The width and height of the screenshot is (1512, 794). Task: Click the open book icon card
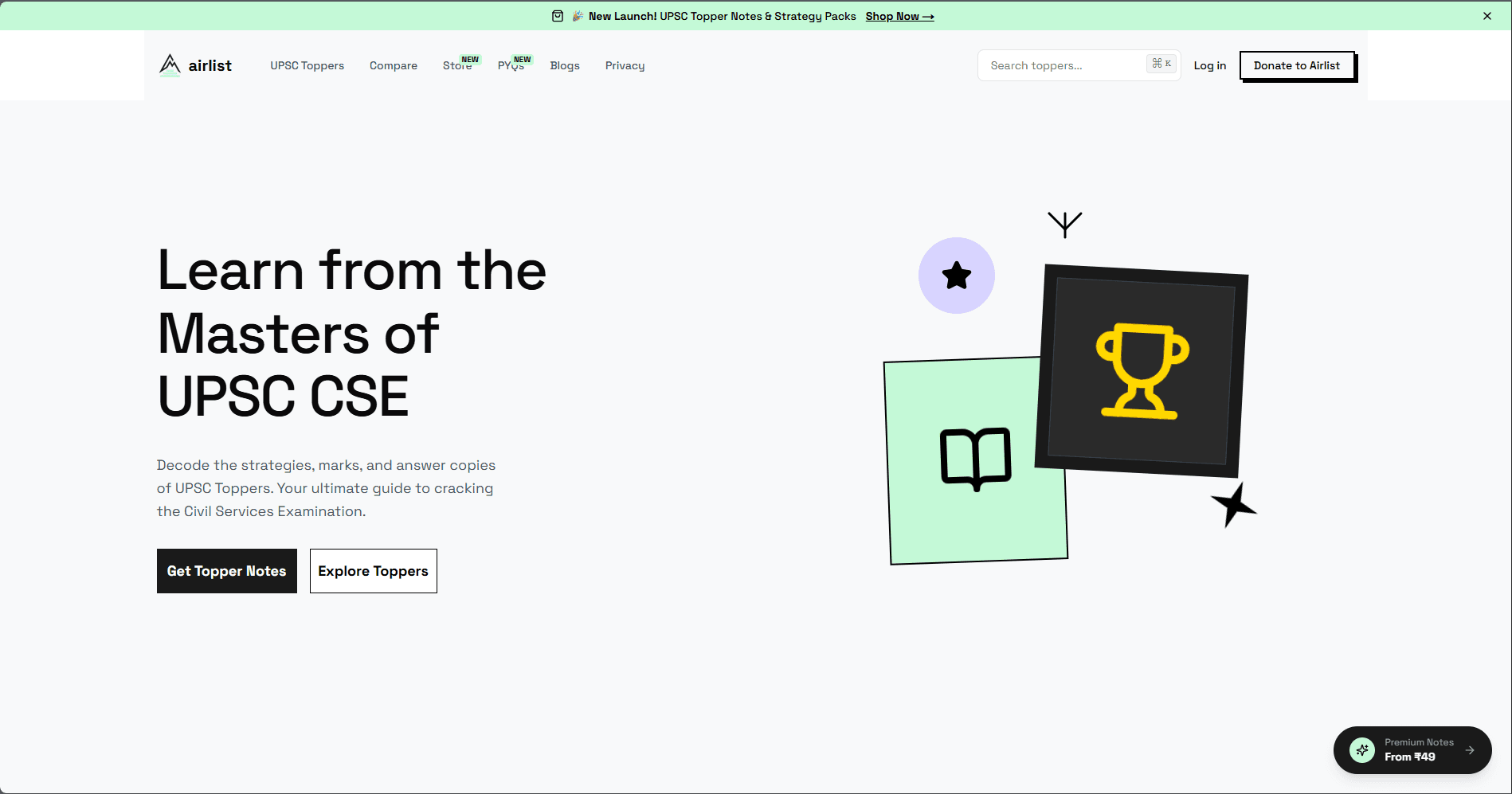(x=975, y=460)
